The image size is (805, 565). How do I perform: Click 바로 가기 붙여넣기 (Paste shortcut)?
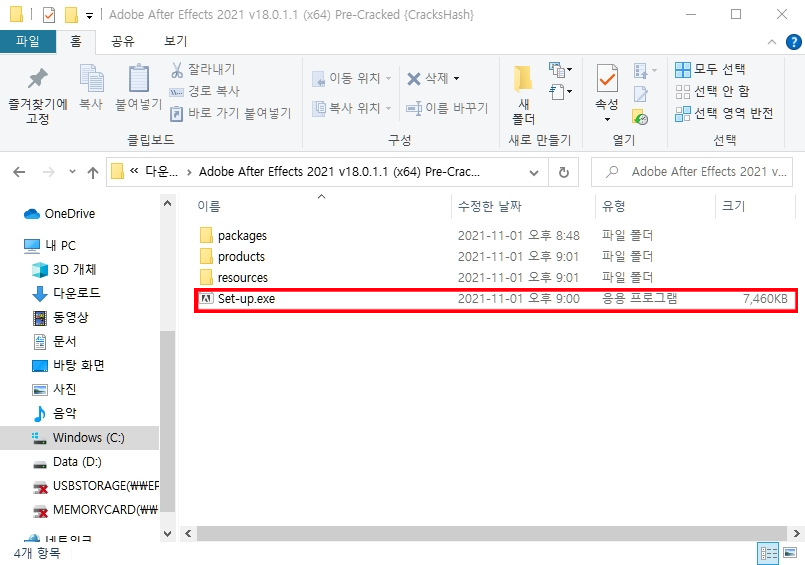click(231, 113)
